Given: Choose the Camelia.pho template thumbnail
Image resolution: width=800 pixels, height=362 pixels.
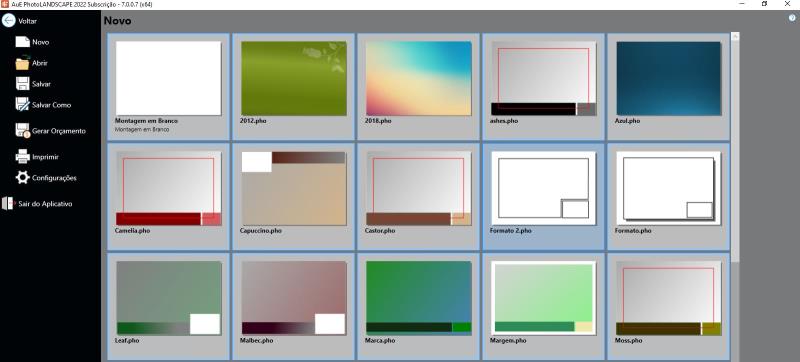Looking at the screenshot, I should (168, 188).
